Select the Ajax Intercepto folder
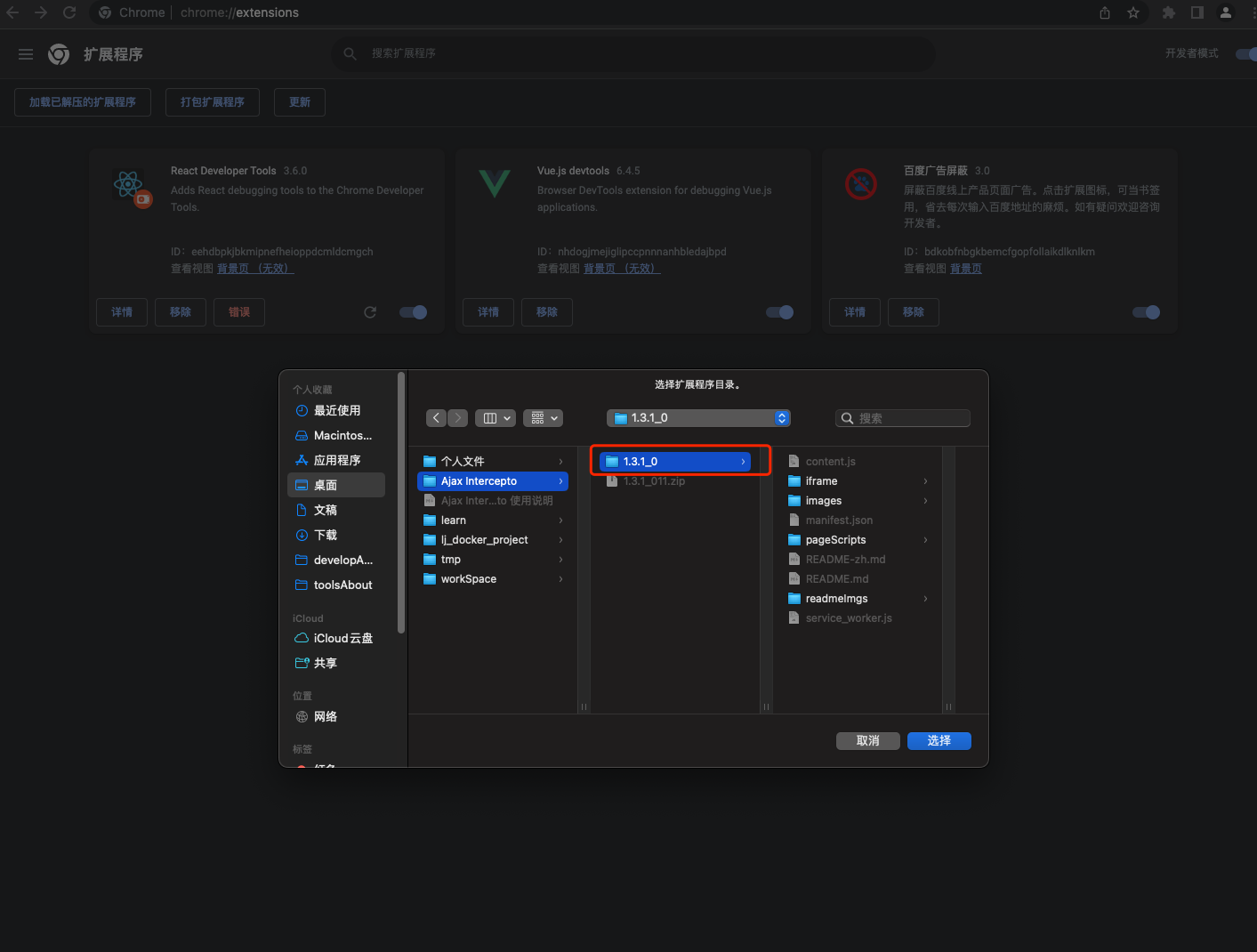This screenshot has width=1257, height=952. click(x=493, y=481)
